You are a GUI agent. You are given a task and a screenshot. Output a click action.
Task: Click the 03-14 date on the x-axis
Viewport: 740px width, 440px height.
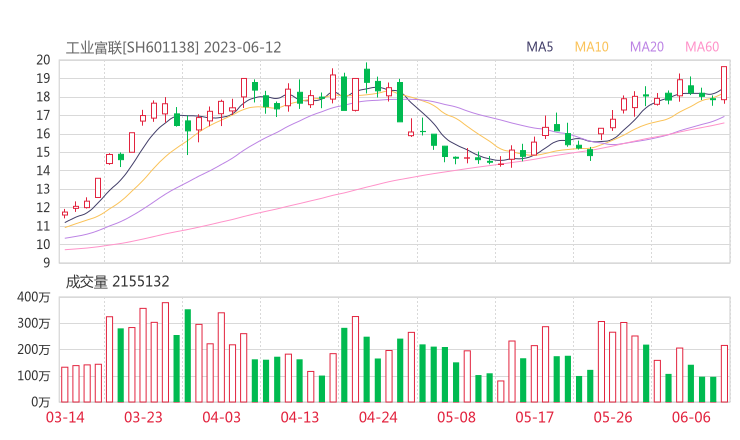[64, 418]
